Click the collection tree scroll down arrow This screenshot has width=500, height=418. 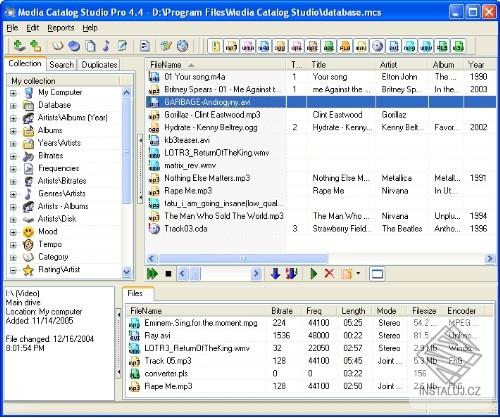[x=127, y=272]
